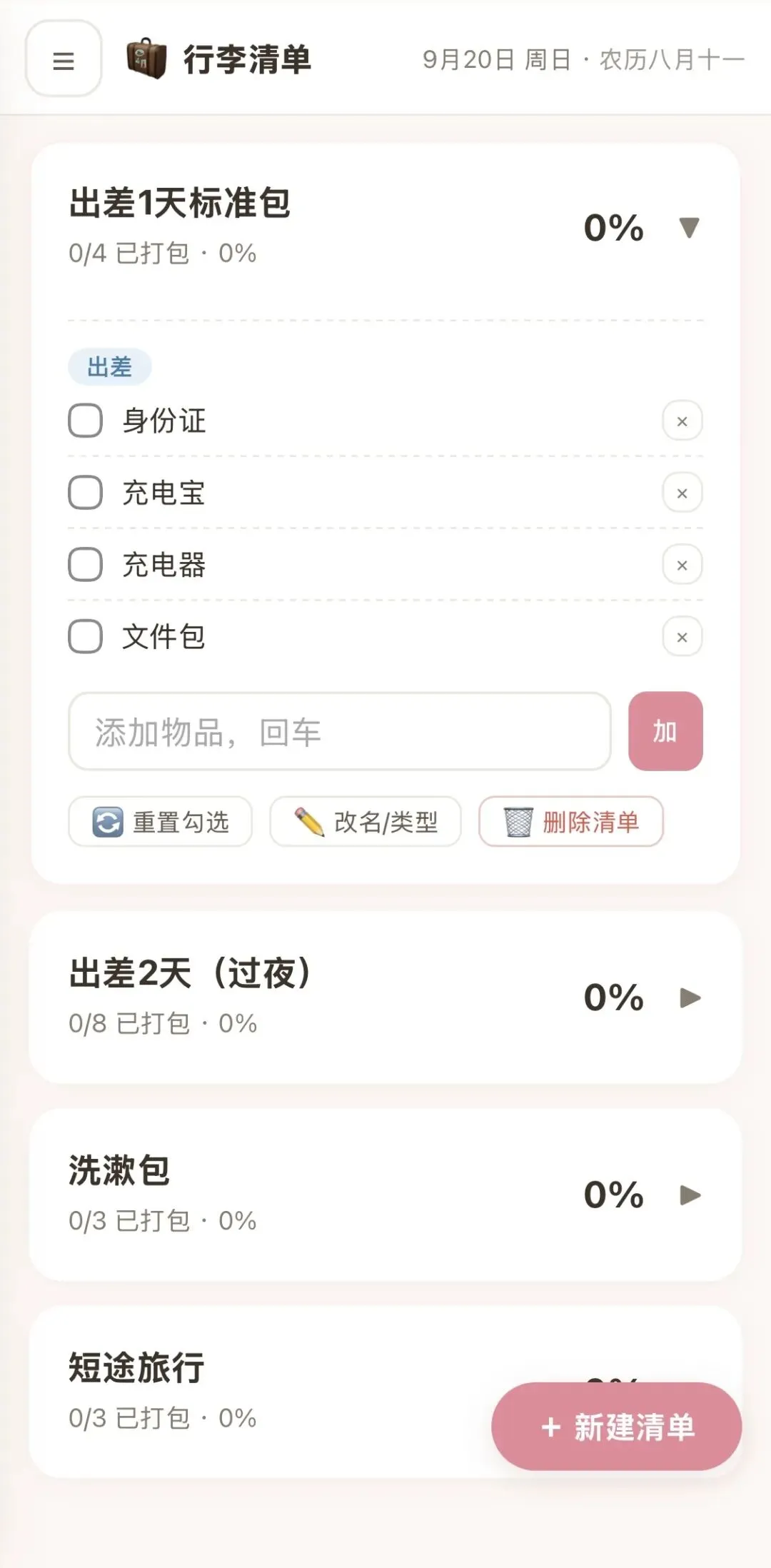Click the pink 加 add button
Screen dimensions: 771x1568
pyautogui.click(x=665, y=731)
